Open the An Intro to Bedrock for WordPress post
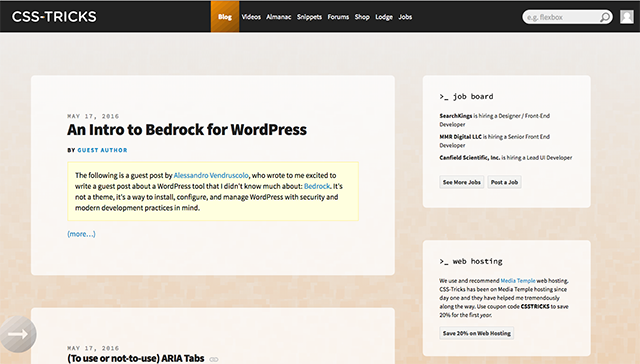This screenshot has width=640, height=364. tap(187, 130)
